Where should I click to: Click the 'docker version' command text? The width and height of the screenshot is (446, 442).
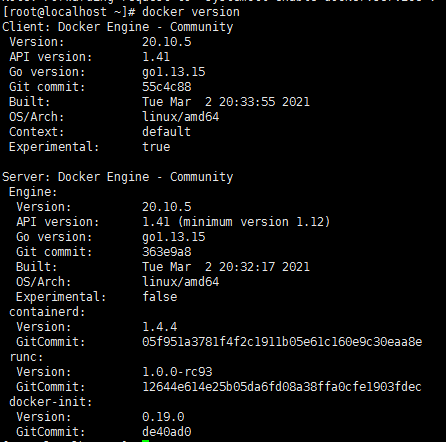191,12
